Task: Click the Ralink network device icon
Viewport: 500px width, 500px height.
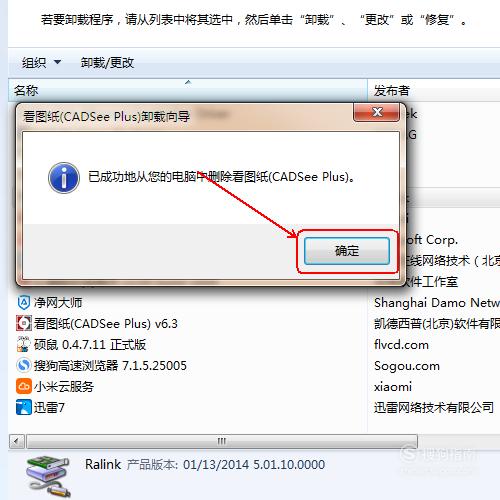Action: pos(49,477)
